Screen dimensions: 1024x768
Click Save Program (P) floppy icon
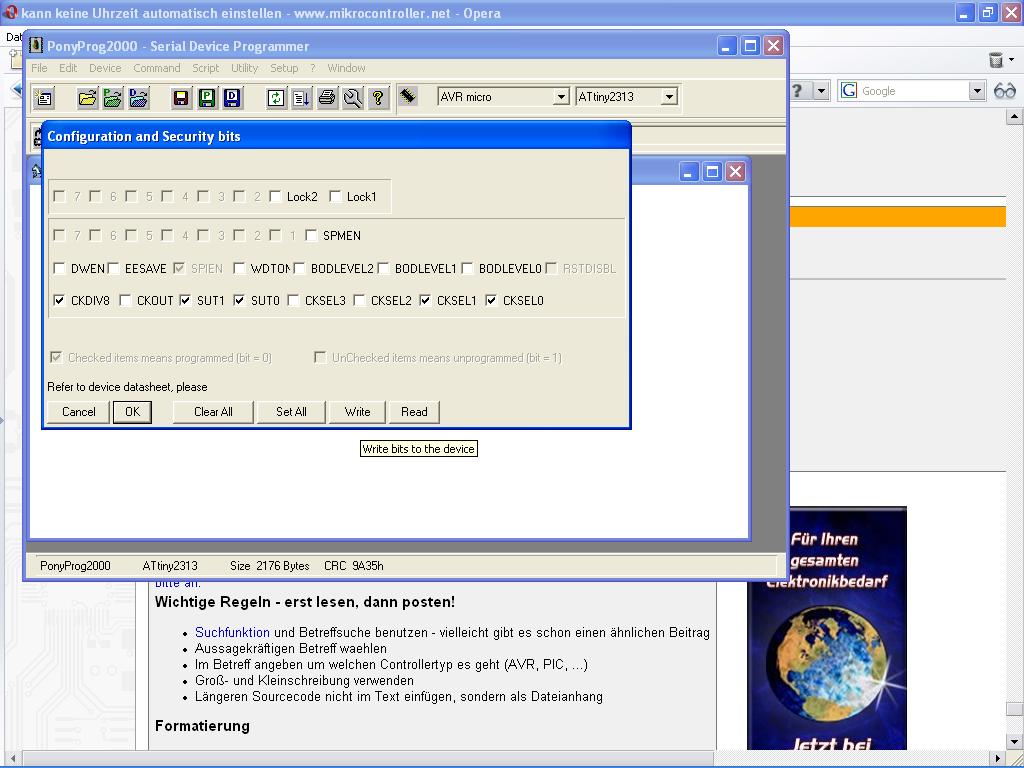207,98
